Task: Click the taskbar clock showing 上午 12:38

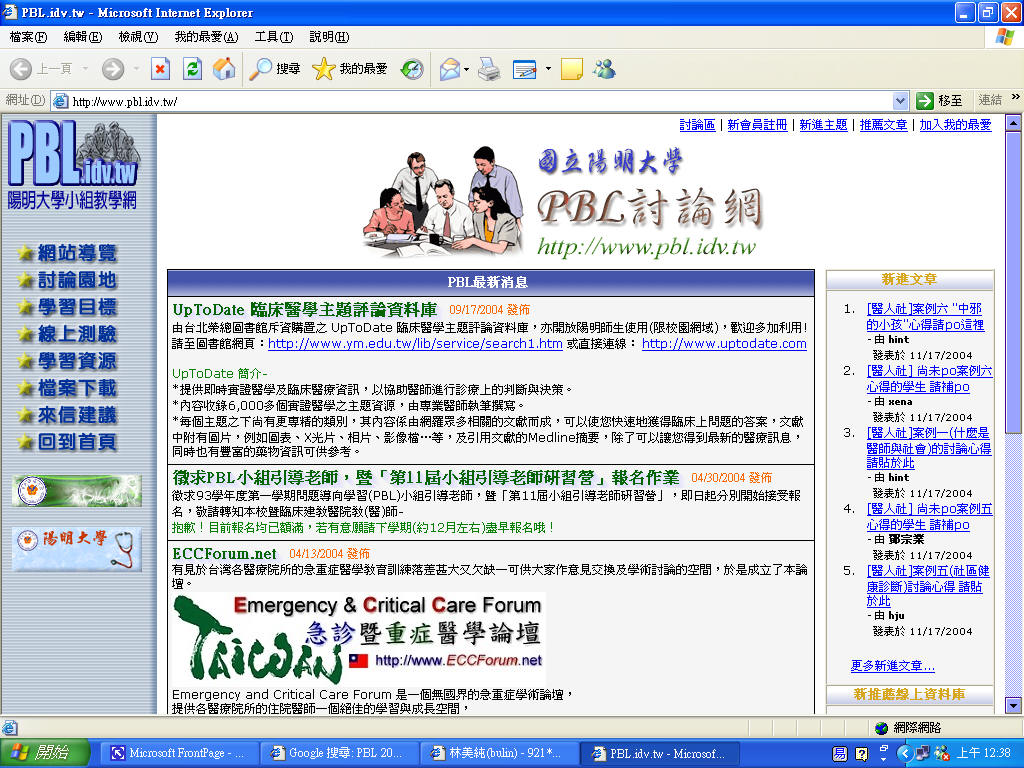Action: coord(984,753)
